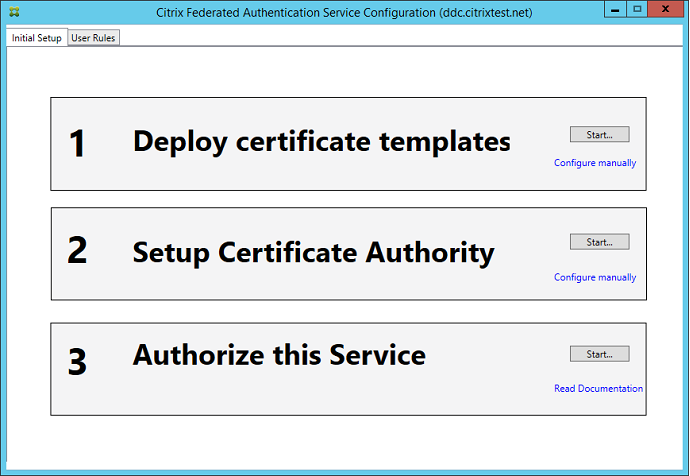Open the Read Documentation link
Image resolution: width=690 pixels, height=476 pixels.
click(598, 388)
